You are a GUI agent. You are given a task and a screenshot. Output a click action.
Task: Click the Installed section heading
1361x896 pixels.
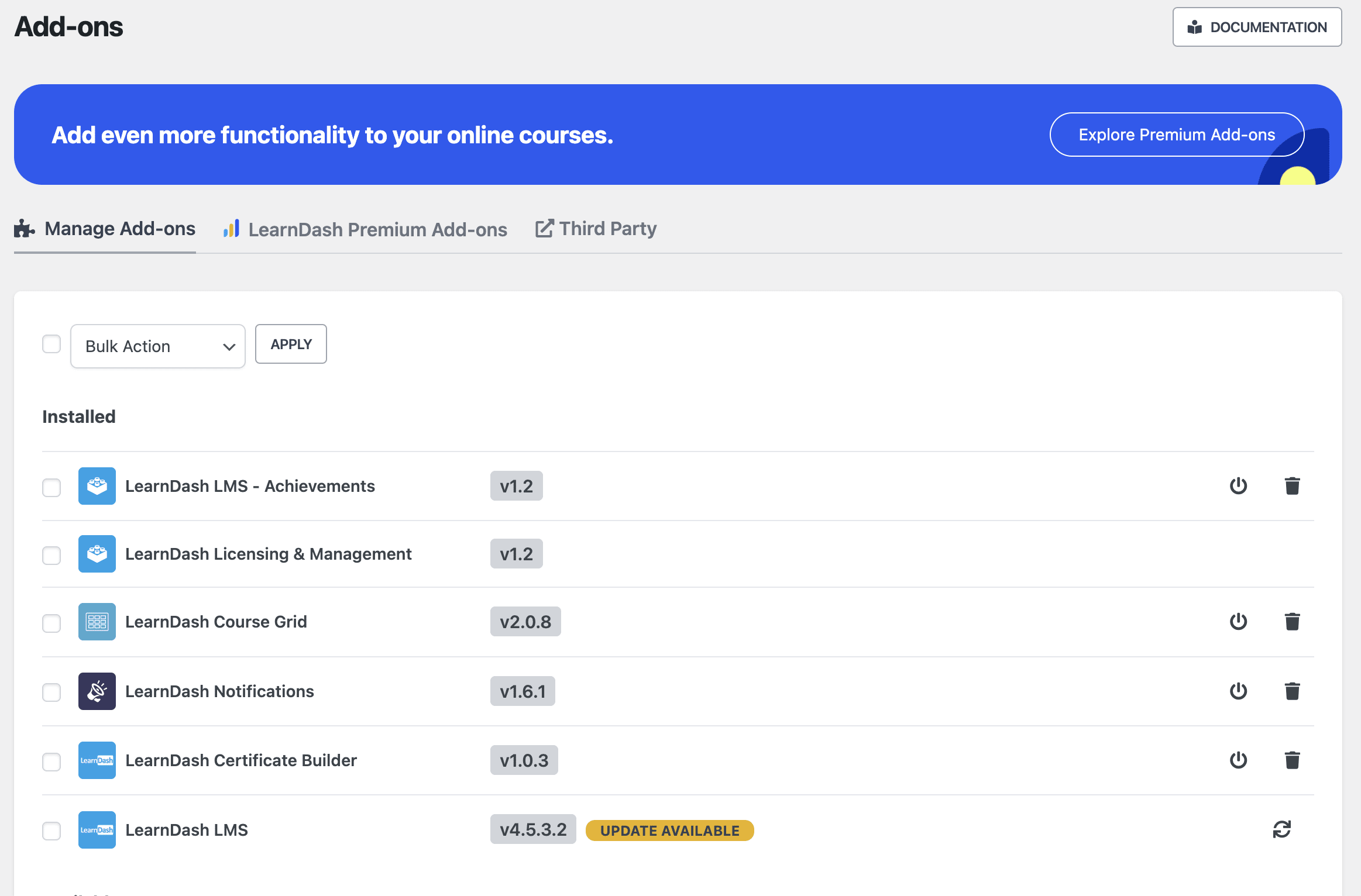[79, 416]
